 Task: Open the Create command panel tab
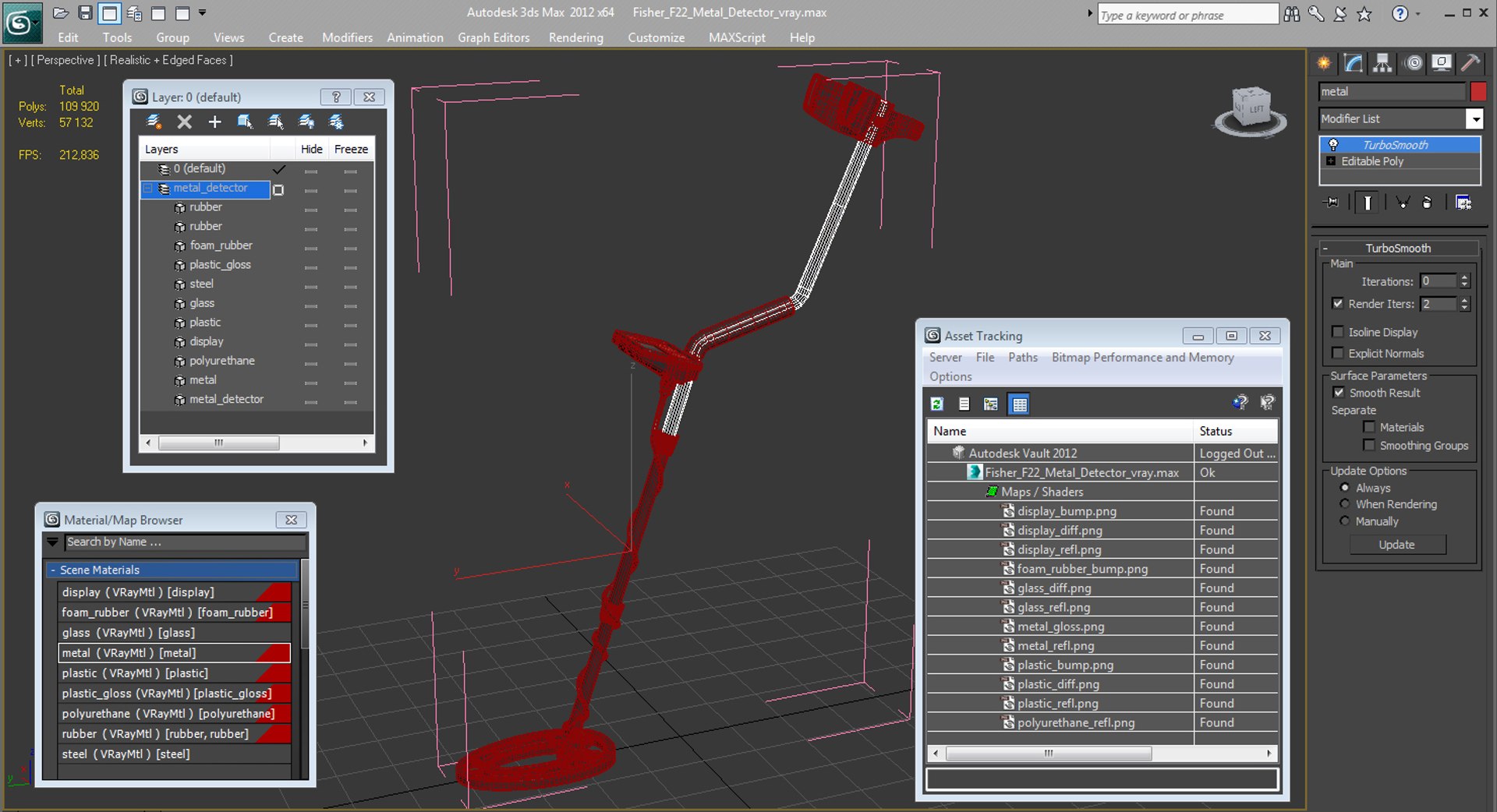coord(1324,63)
